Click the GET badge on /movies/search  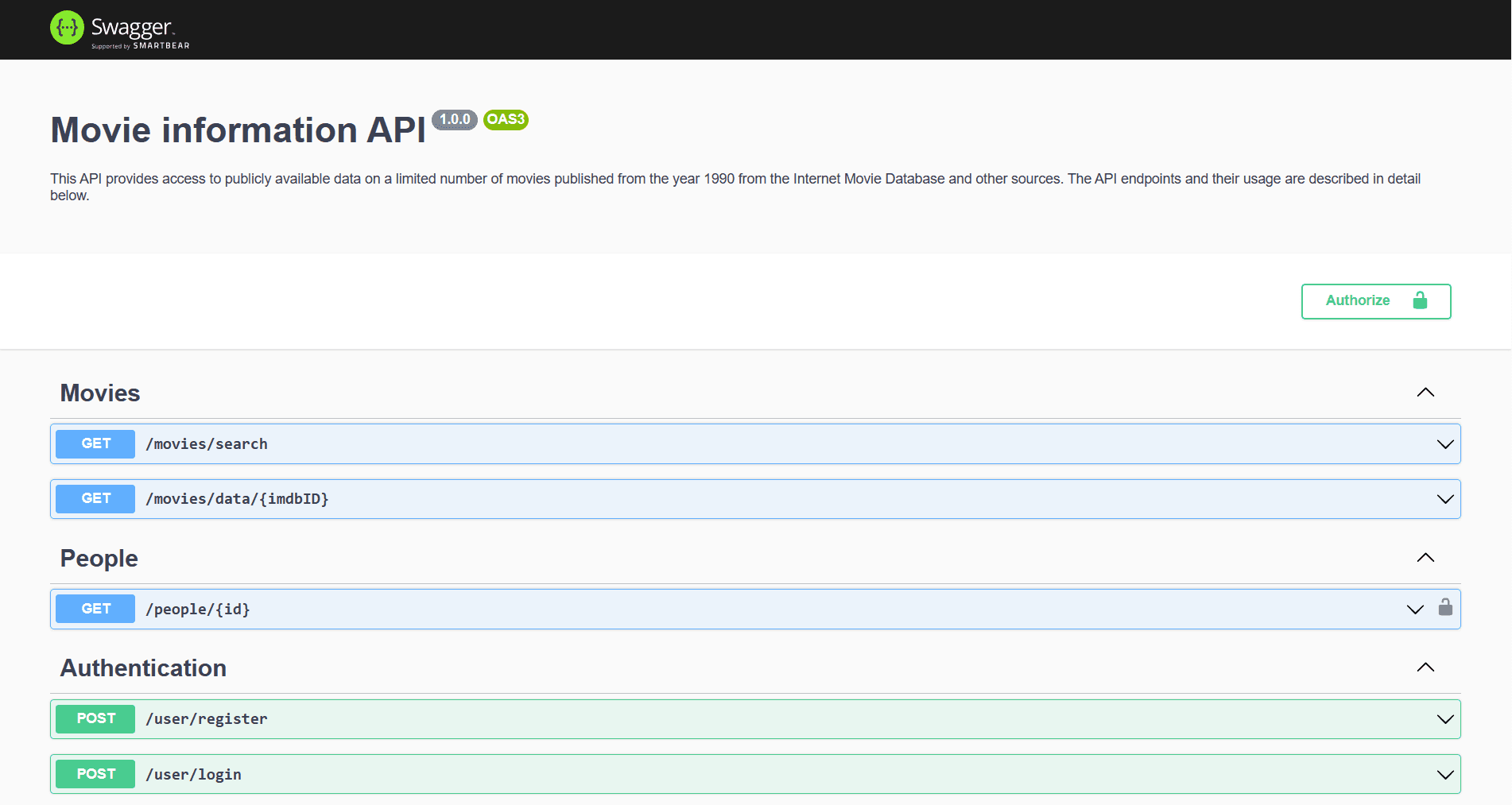coord(95,443)
